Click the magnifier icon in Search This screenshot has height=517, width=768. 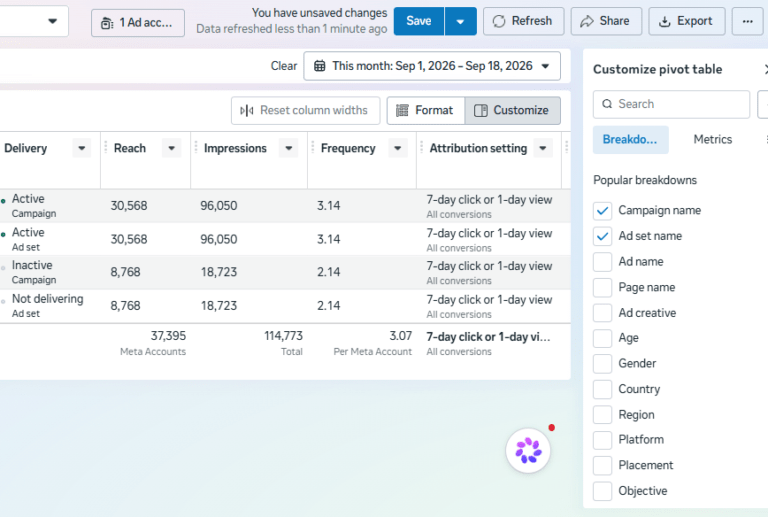(607, 104)
